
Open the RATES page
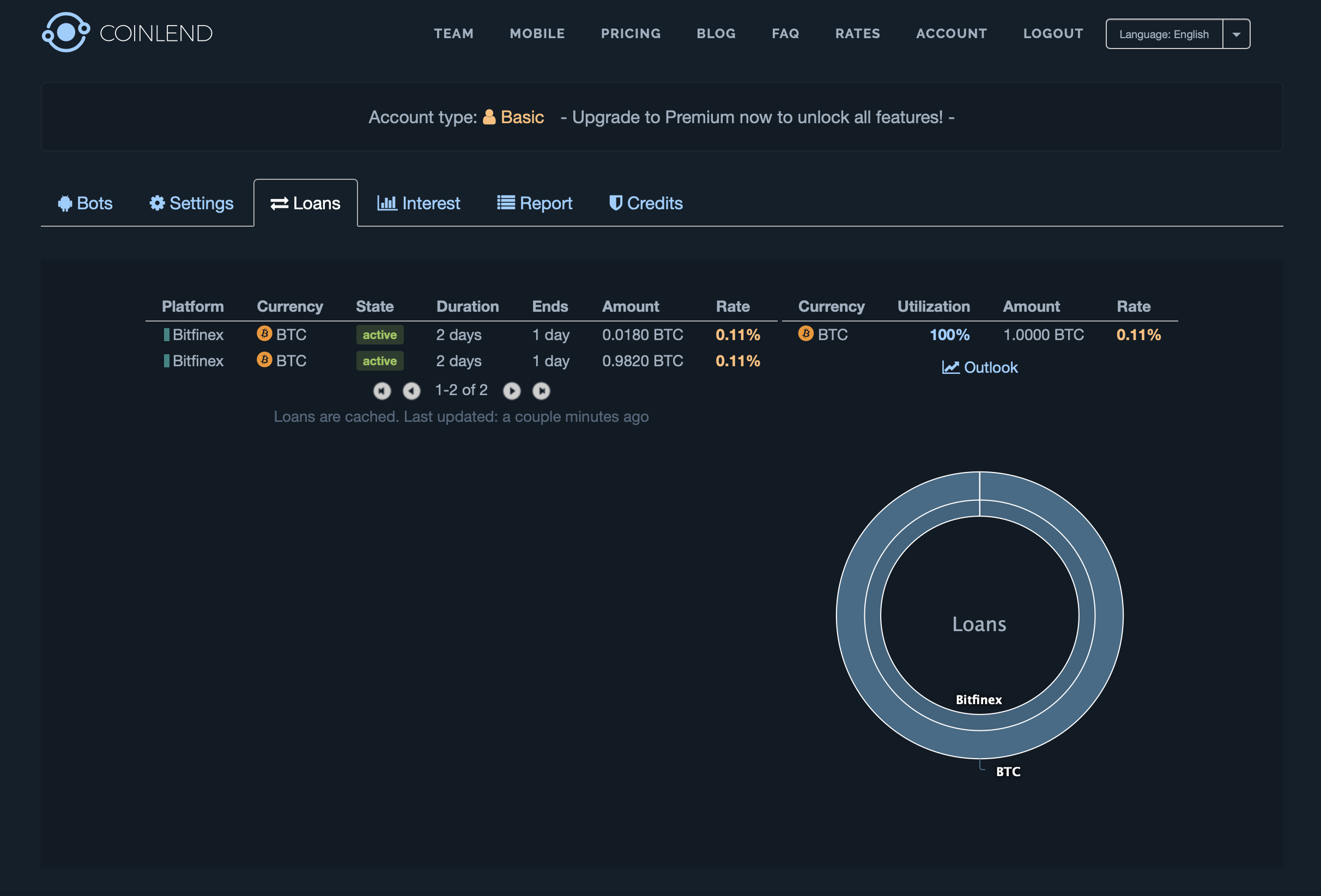(858, 34)
